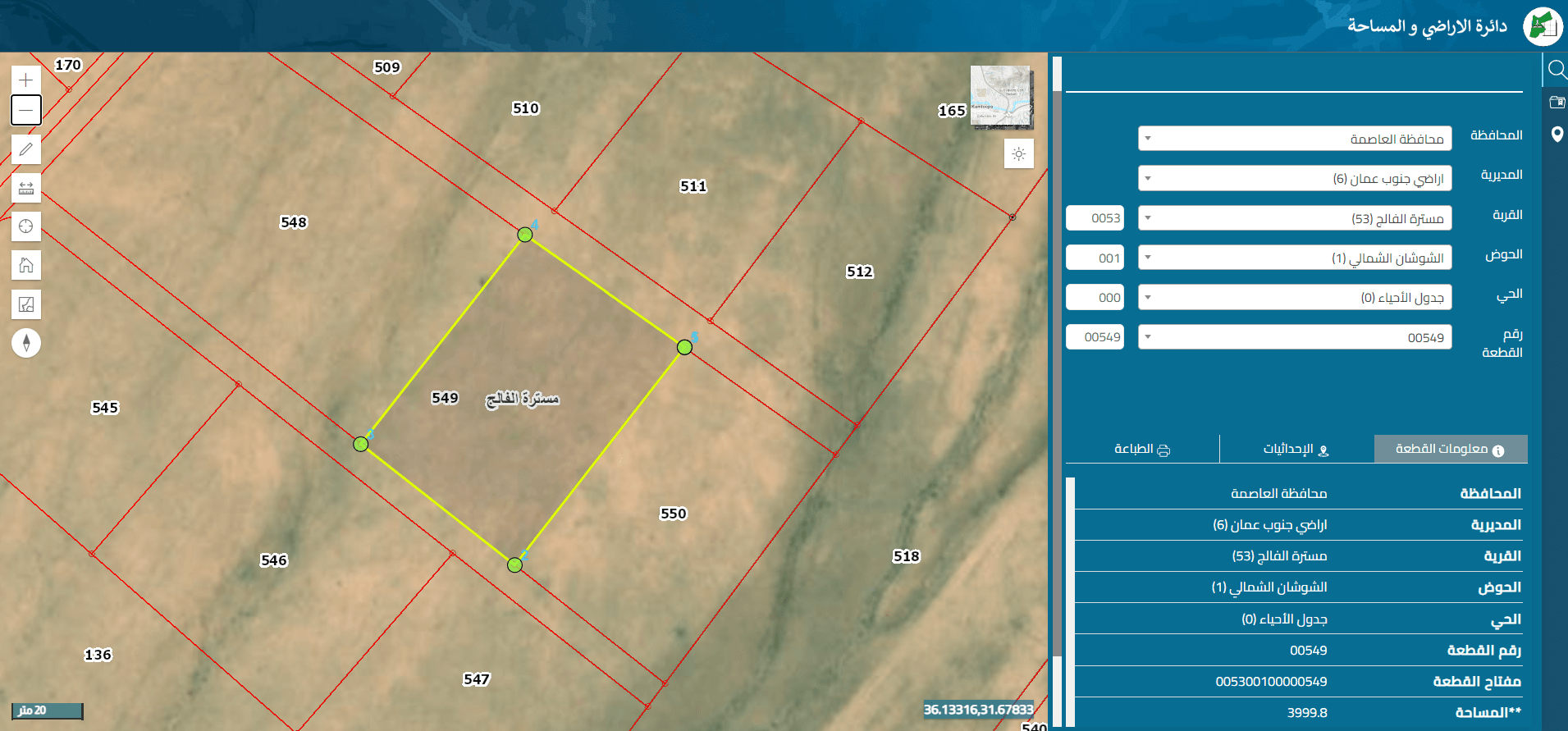Screen dimensions: 1568x731
Task: Open the الحوض basin dropdown
Action: point(1295,258)
